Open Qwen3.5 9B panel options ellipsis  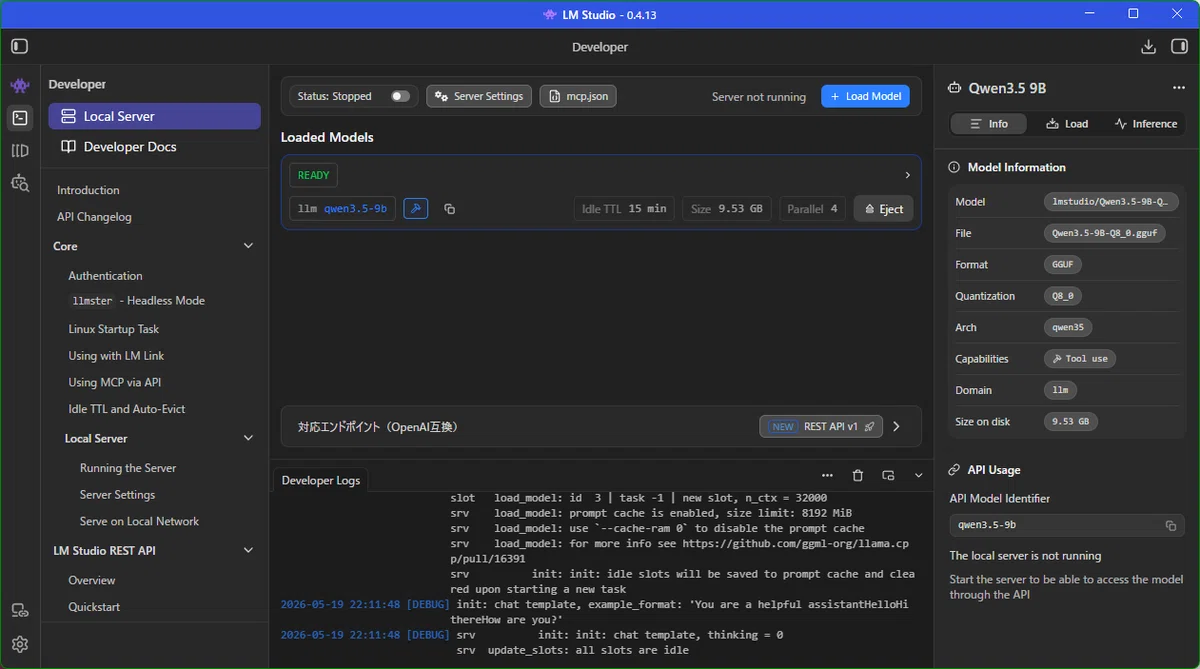tap(1178, 88)
